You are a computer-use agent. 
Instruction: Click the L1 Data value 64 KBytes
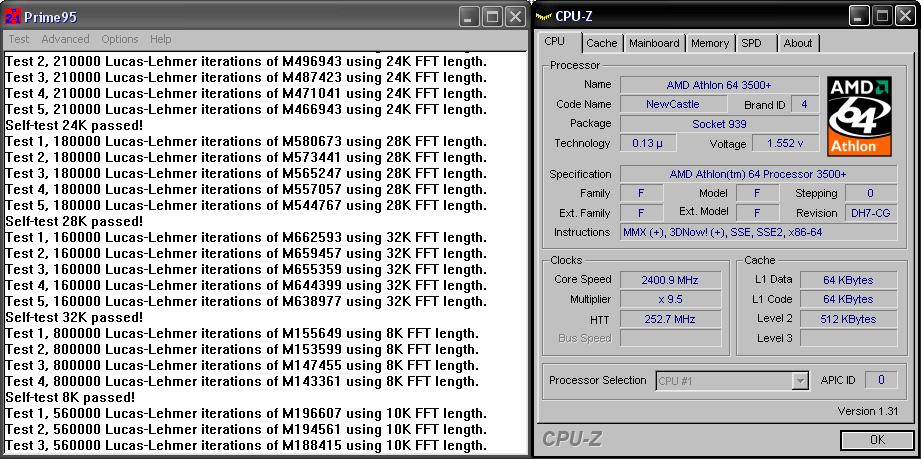click(849, 280)
